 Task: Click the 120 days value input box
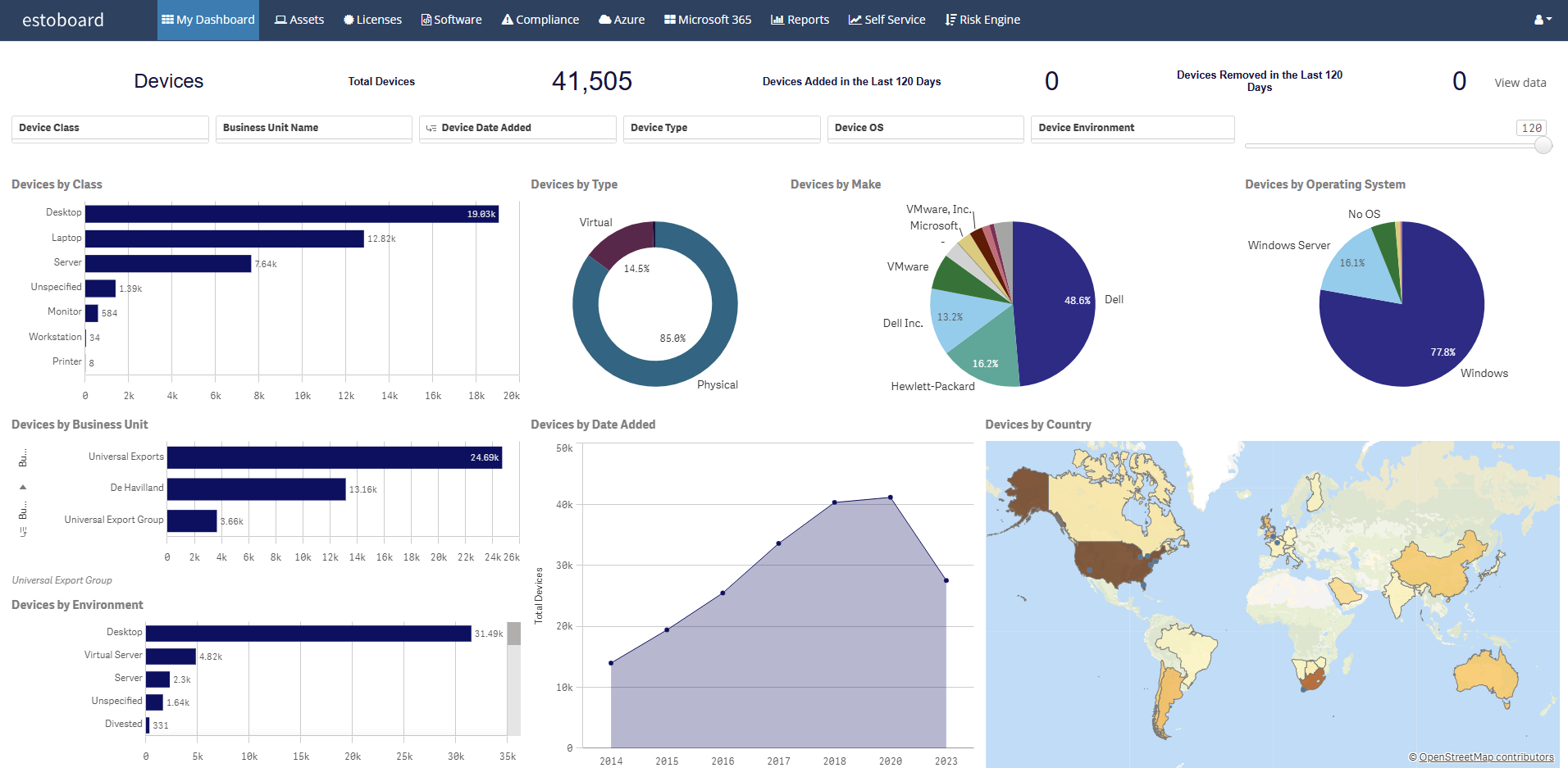(1531, 128)
